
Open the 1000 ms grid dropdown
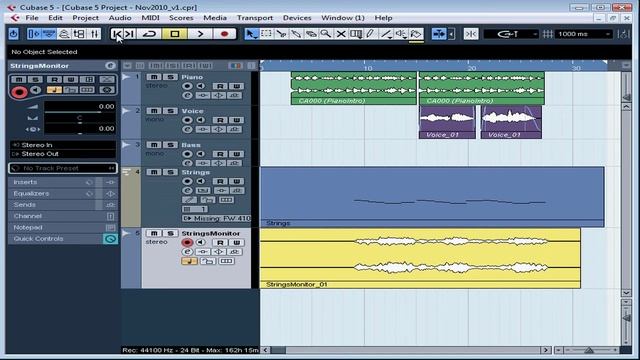[x=584, y=34]
